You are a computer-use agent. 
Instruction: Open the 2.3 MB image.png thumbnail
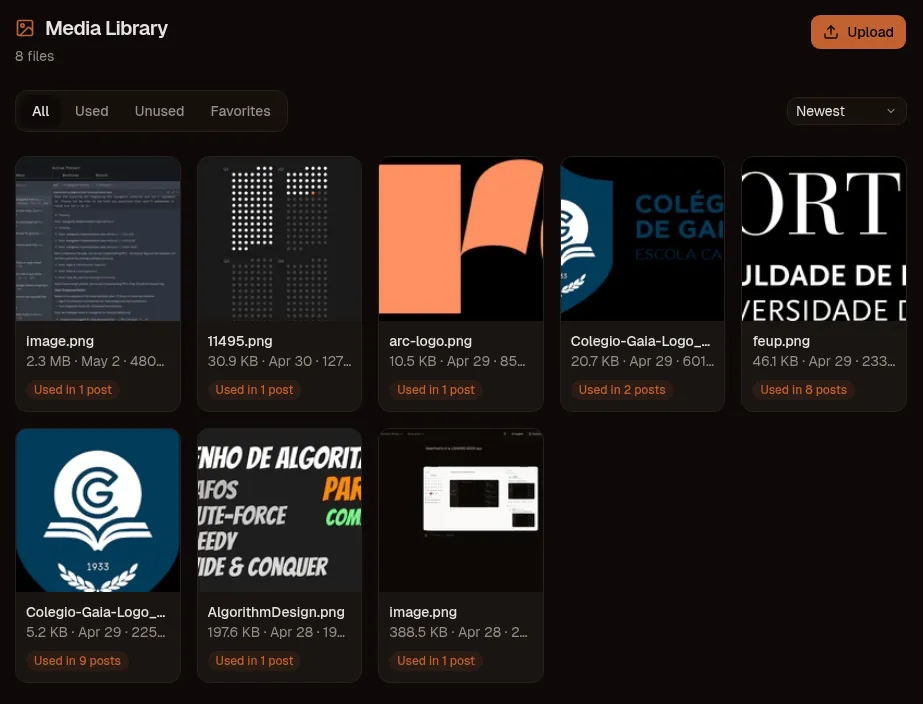point(98,239)
